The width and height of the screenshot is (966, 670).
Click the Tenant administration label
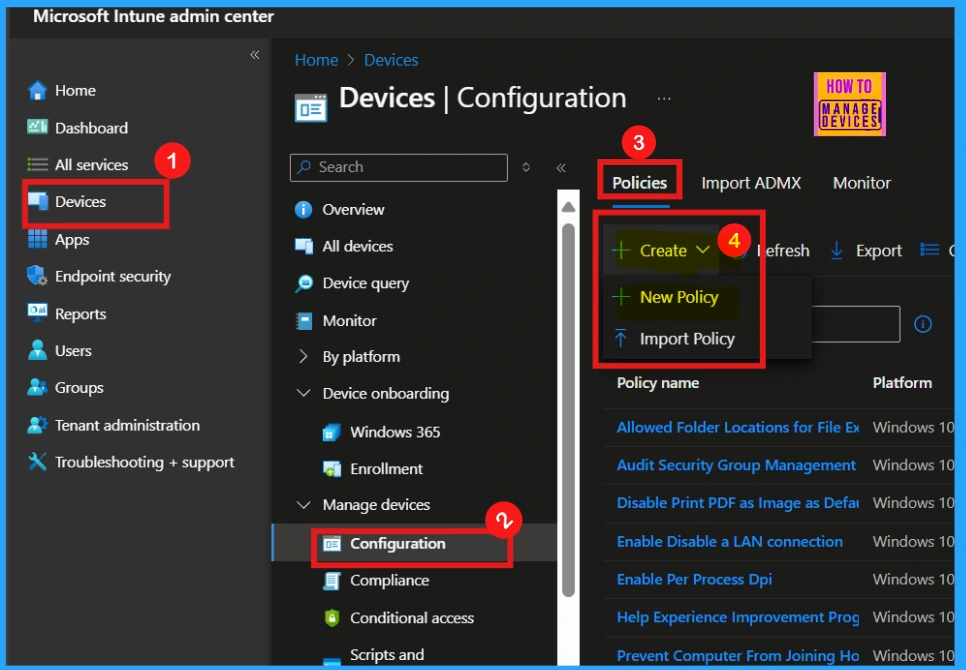pos(127,426)
